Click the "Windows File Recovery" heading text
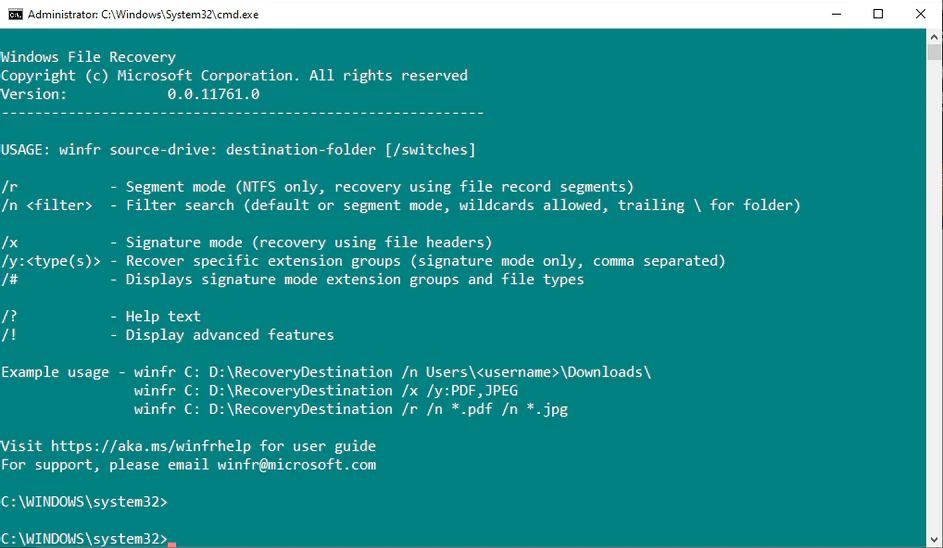 pos(88,57)
